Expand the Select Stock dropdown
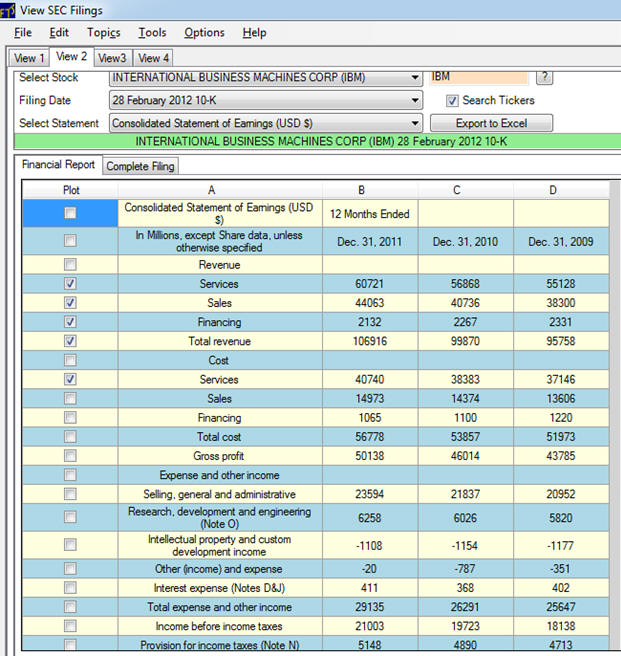 pyautogui.click(x=414, y=77)
